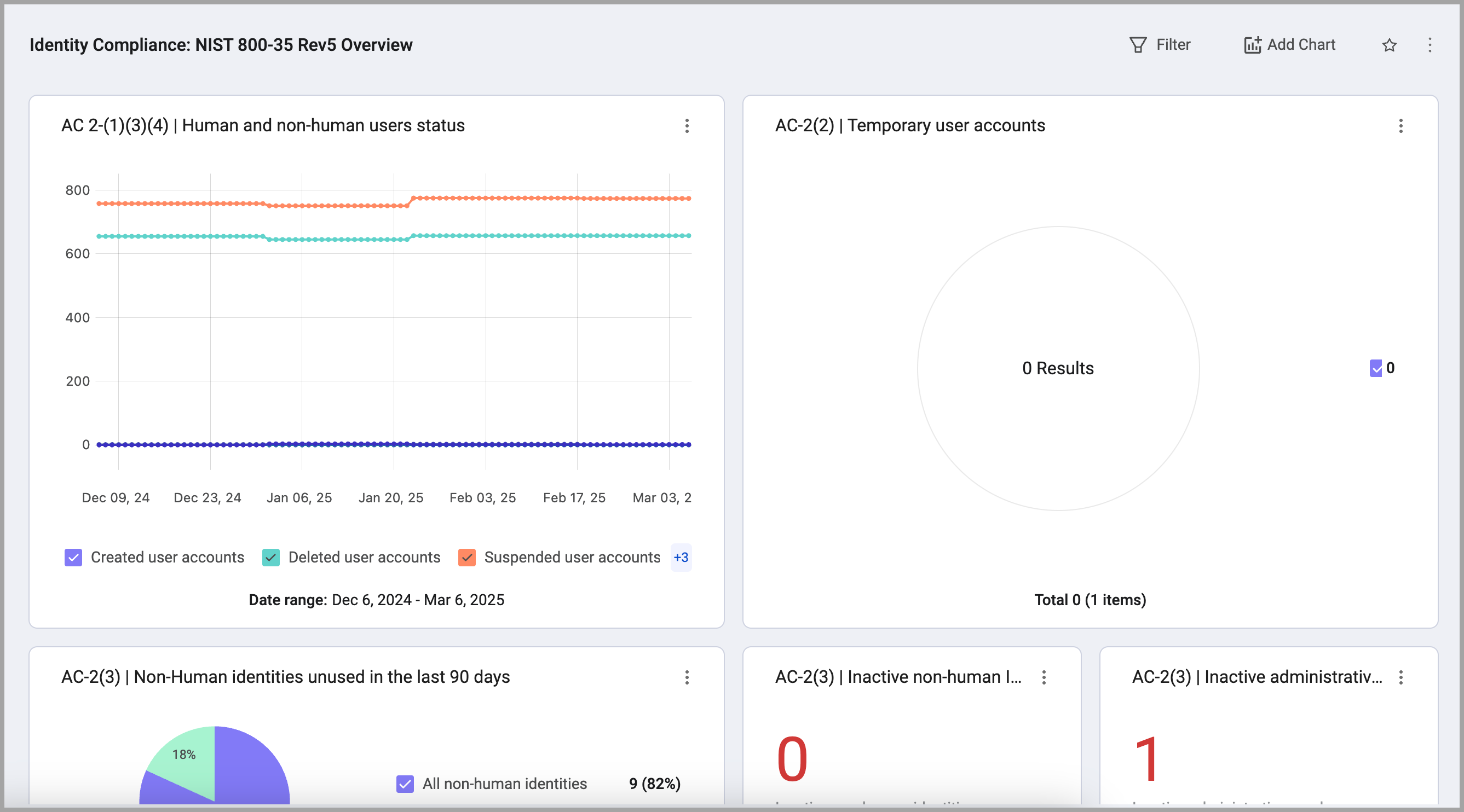The height and width of the screenshot is (812, 1464).
Task: Click the Filter text button
Action: (1173, 45)
